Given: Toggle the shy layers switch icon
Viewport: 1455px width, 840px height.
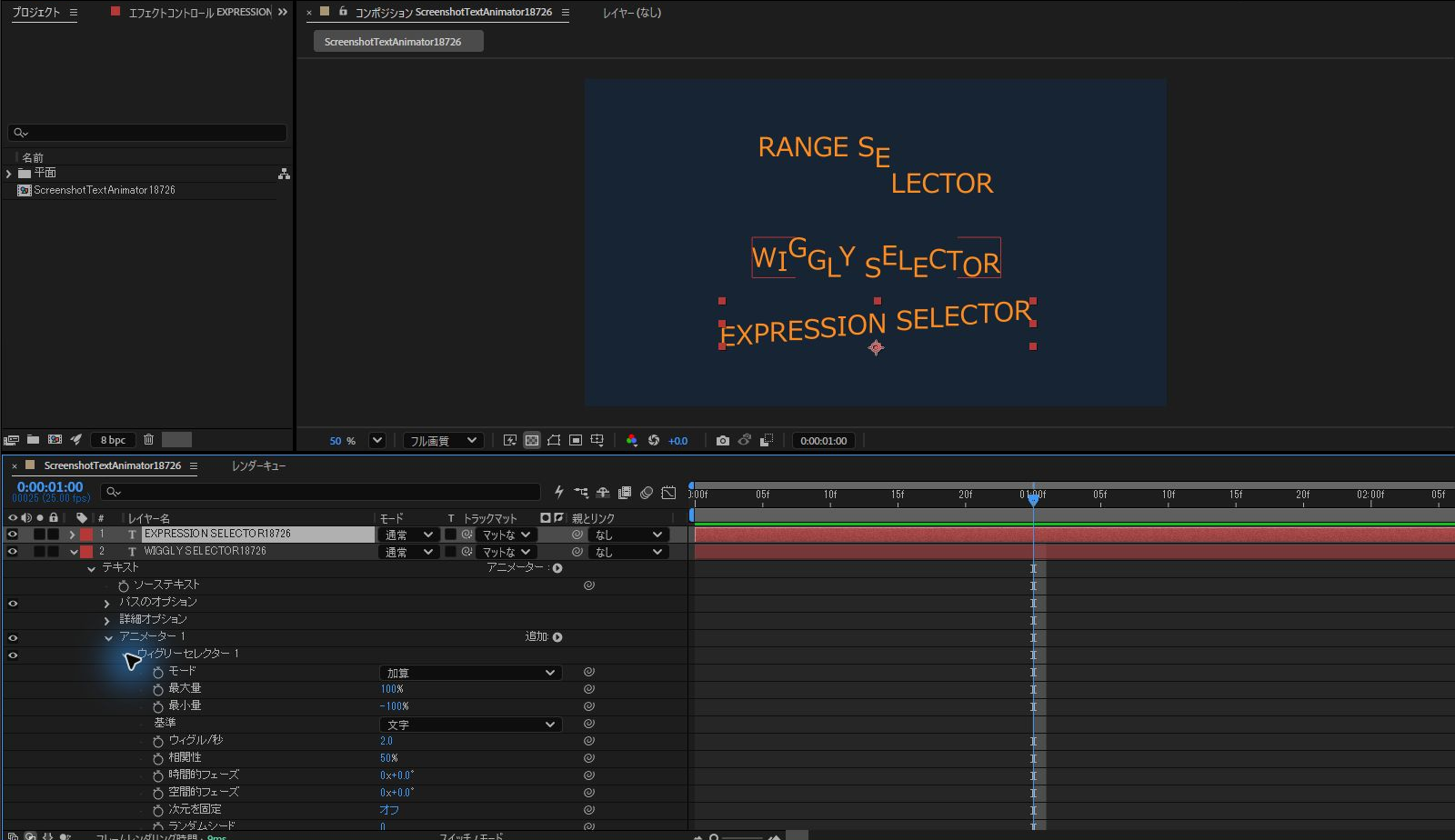Looking at the screenshot, I should point(603,493).
